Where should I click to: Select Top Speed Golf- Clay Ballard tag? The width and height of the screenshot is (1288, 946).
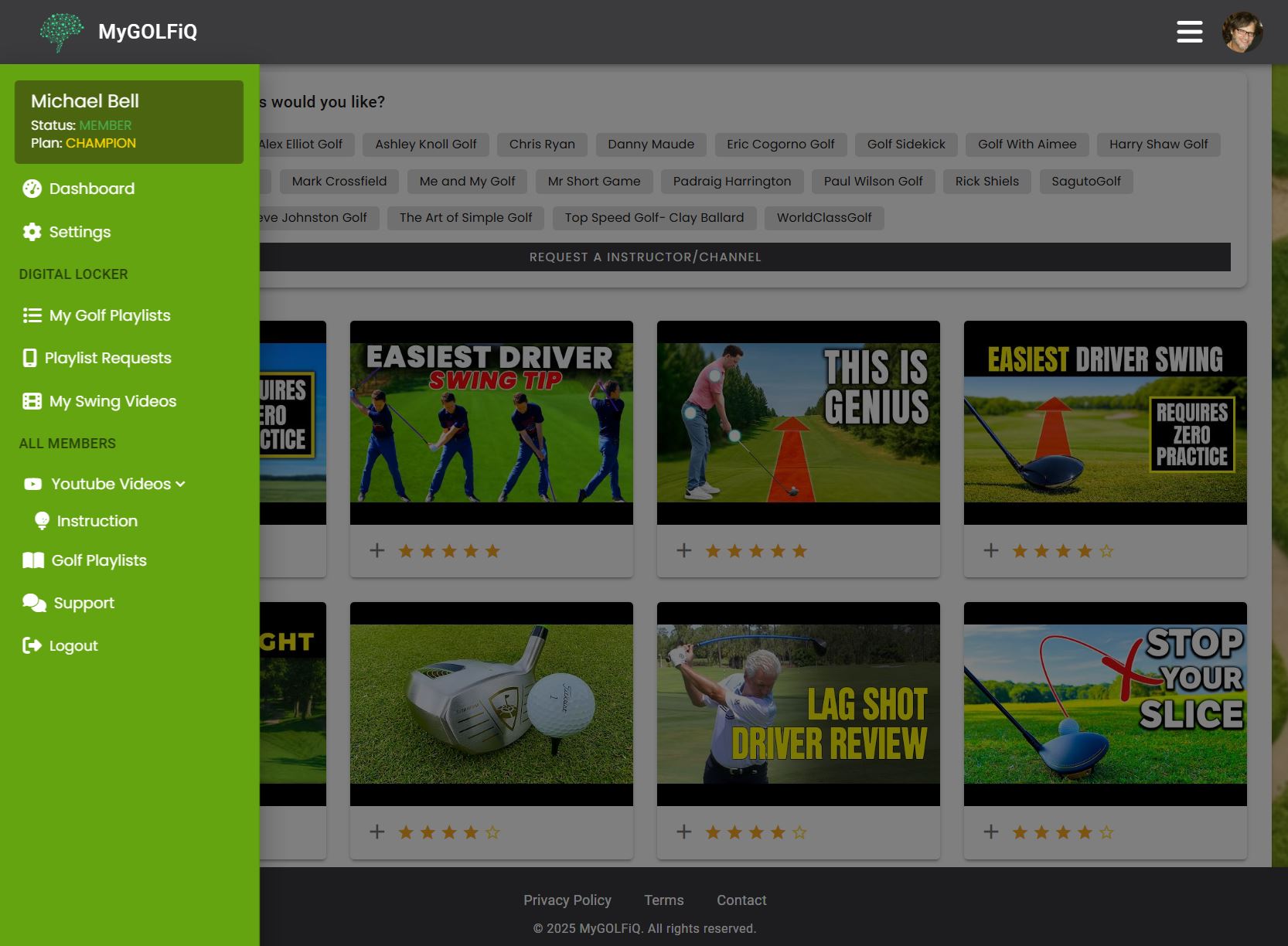coord(655,218)
